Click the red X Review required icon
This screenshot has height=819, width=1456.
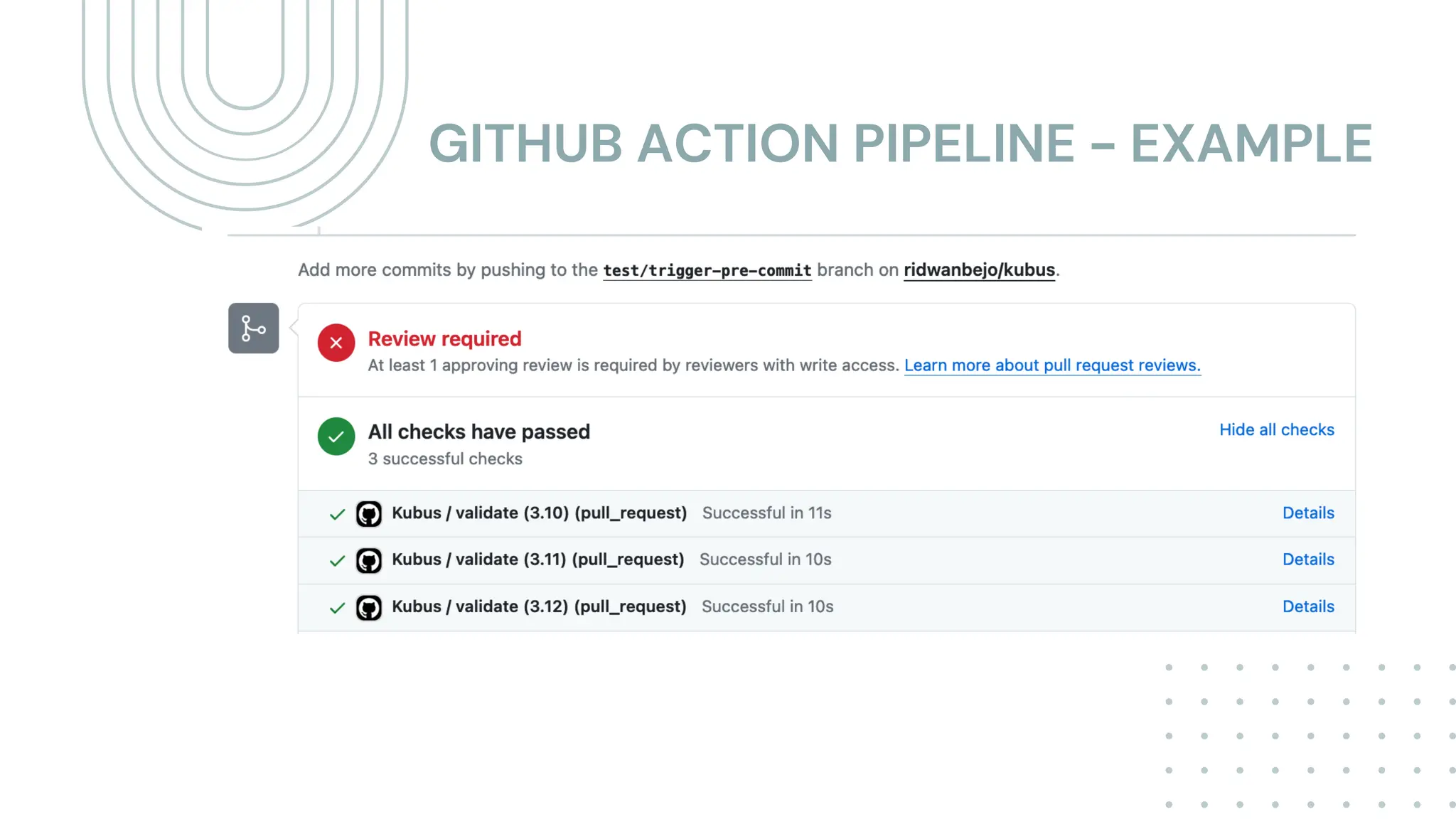tap(336, 343)
